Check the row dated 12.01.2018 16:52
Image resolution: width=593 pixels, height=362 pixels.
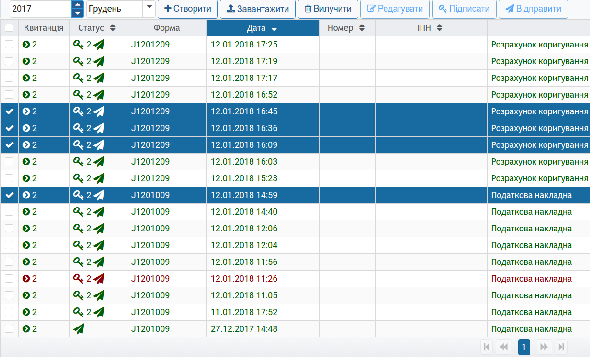[x=9, y=95]
